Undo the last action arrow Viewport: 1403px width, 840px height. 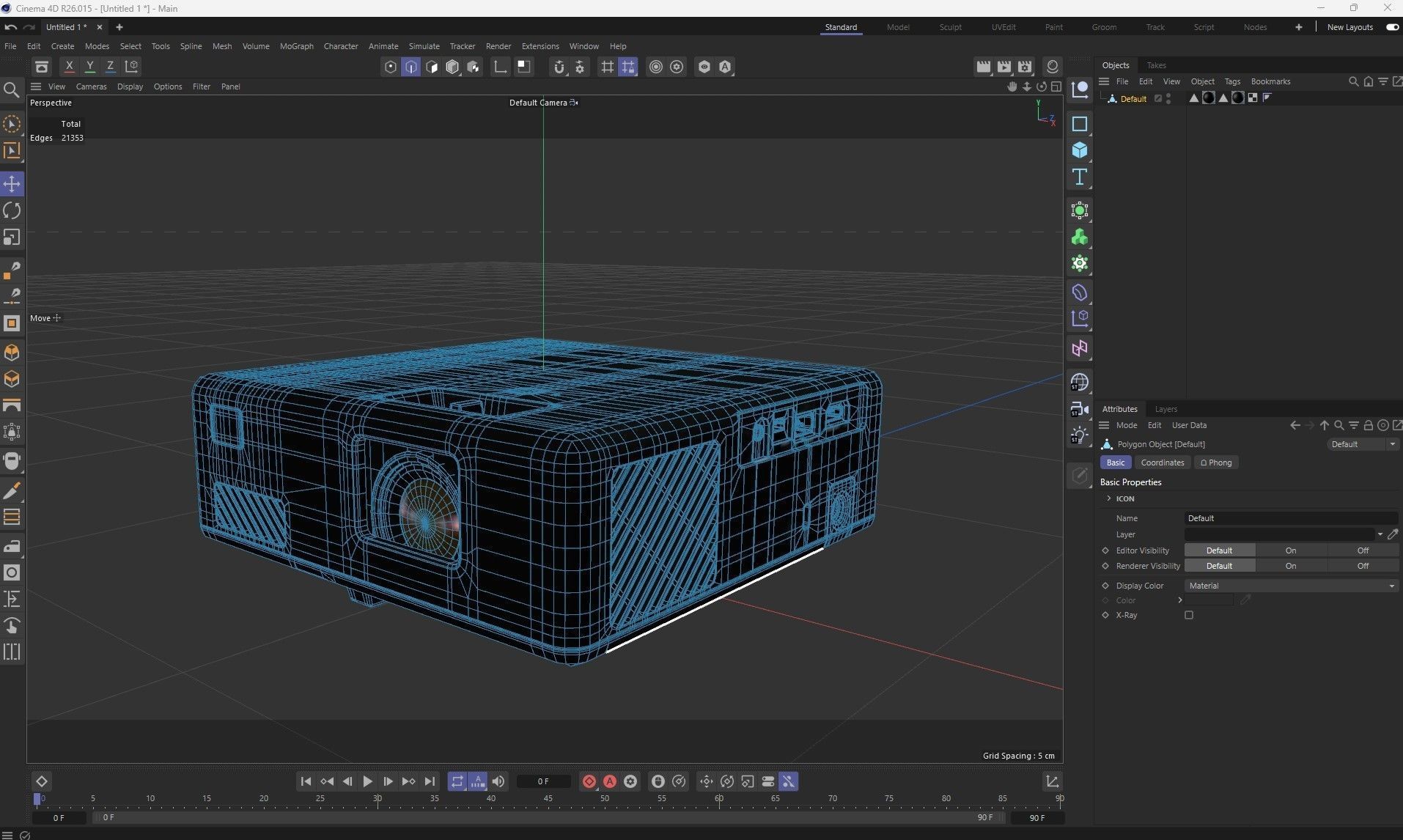pos(10,27)
